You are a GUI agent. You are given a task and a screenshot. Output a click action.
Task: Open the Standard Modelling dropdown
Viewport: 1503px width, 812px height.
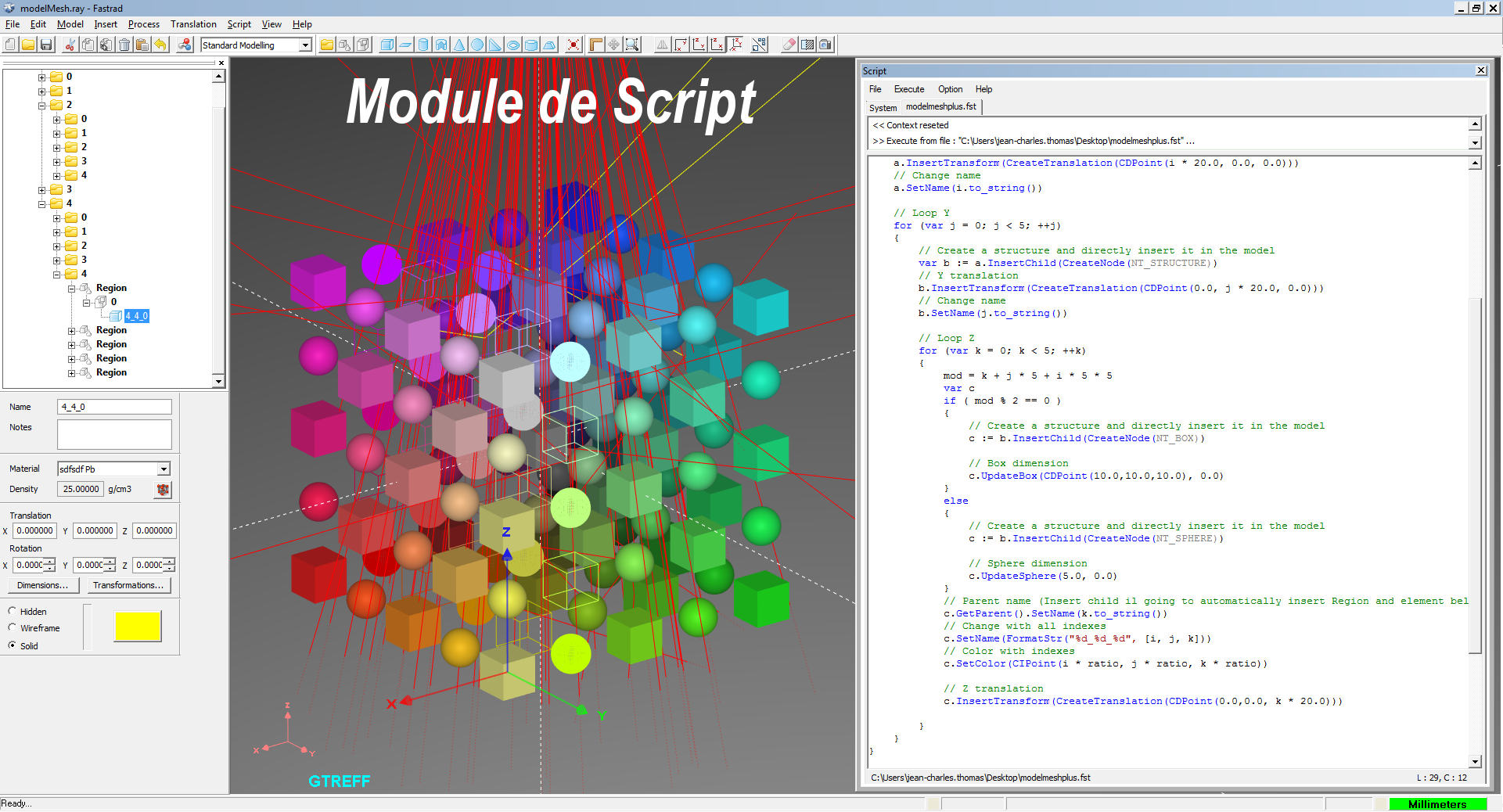pyautogui.click(x=305, y=45)
